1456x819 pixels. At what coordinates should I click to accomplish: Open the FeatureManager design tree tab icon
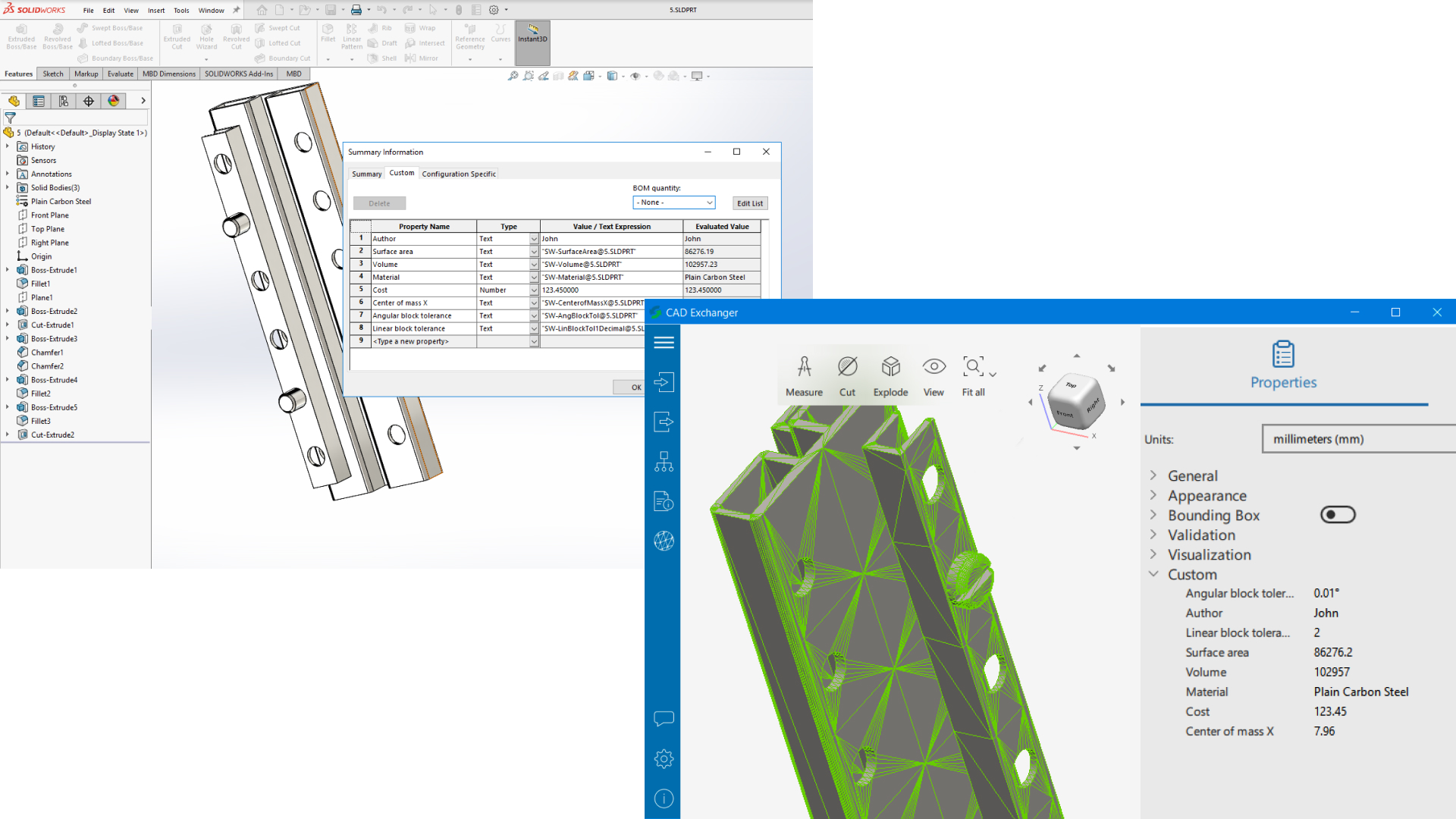(14, 101)
